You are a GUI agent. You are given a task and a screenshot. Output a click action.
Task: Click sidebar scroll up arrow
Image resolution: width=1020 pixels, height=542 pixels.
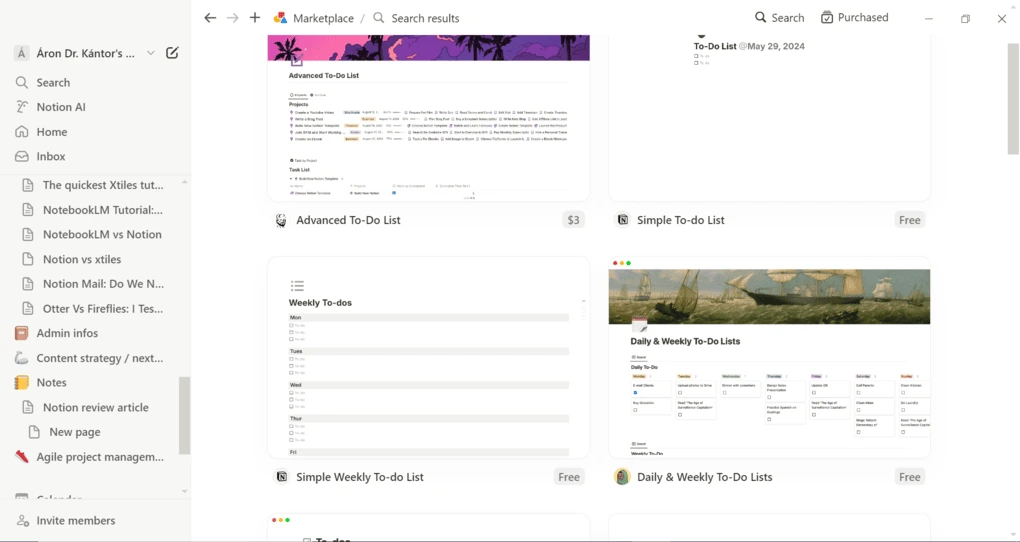pyautogui.click(x=185, y=183)
